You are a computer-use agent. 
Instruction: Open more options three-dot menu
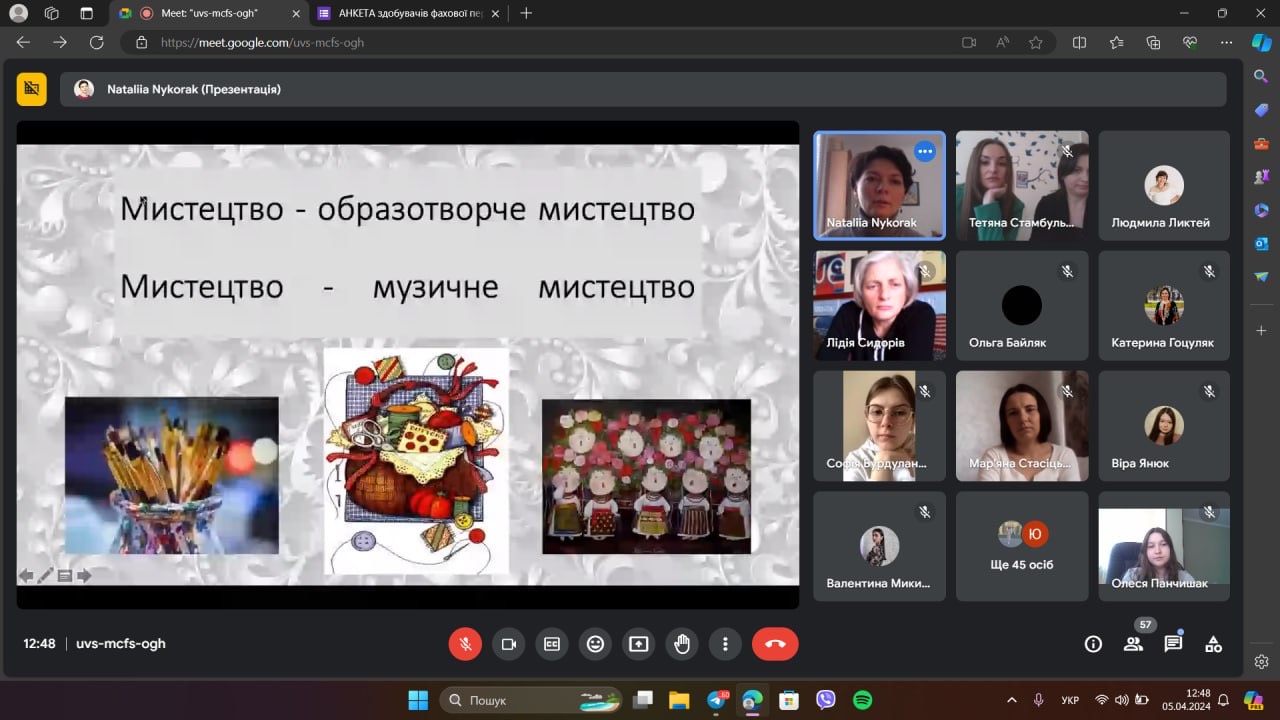pos(725,644)
